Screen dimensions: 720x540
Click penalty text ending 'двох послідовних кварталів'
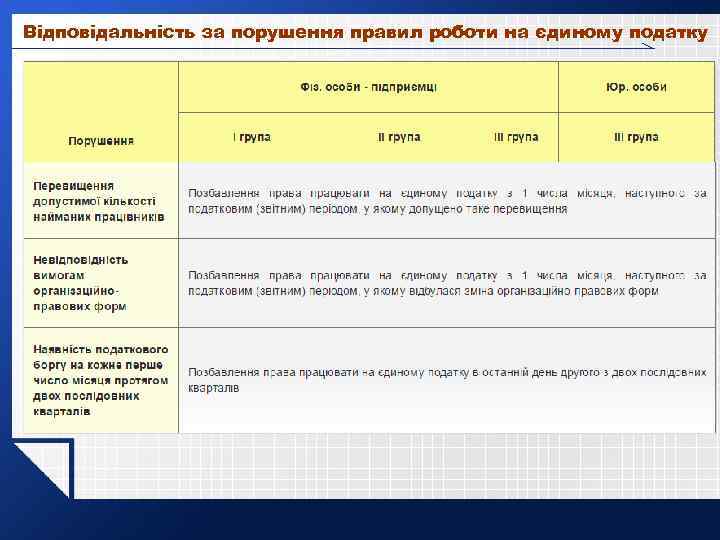tap(447, 380)
